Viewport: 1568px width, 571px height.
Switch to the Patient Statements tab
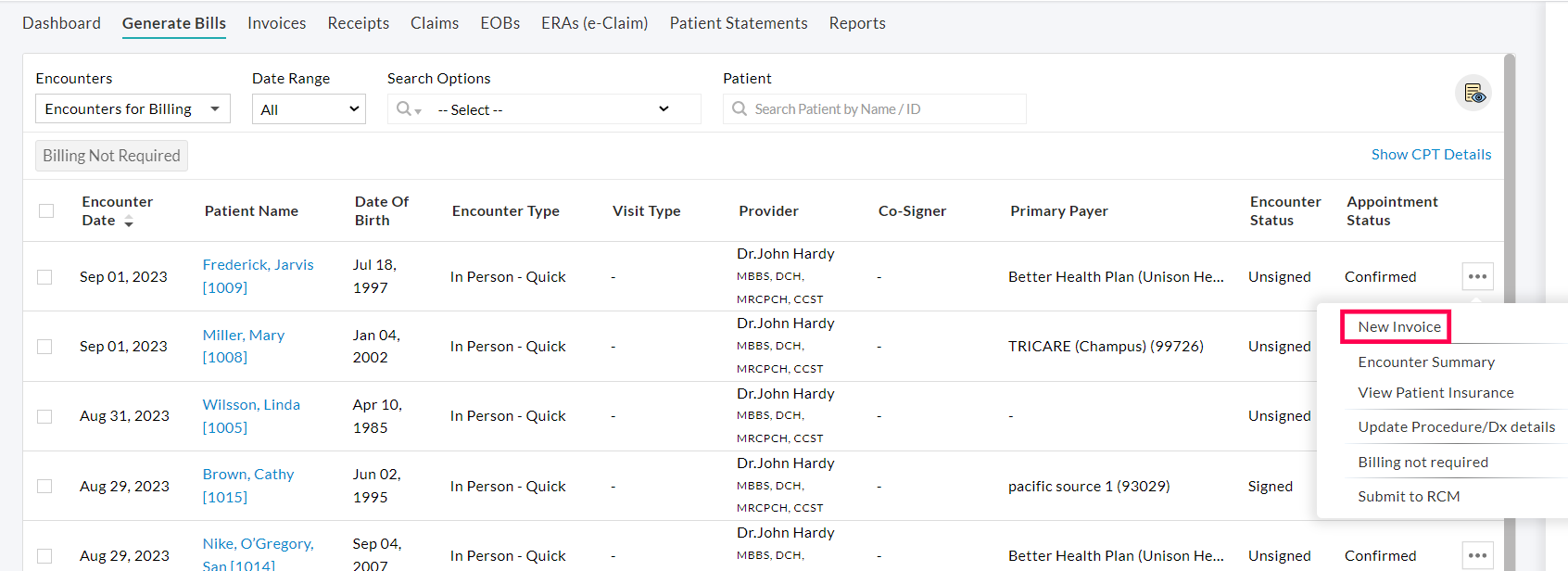tap(738, 23)
